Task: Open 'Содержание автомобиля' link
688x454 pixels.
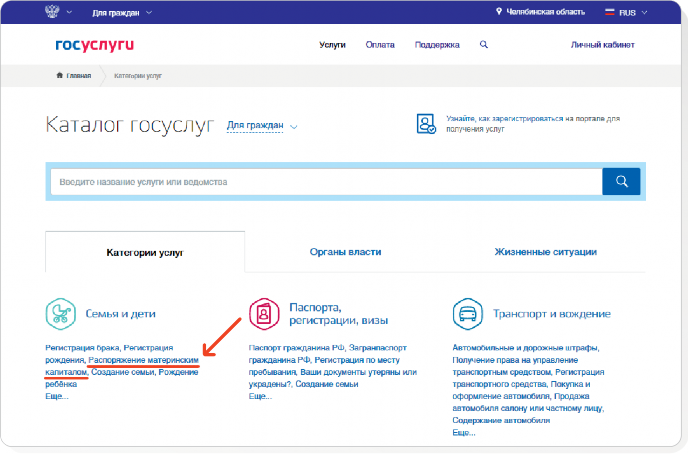Action: coord(501,420)
